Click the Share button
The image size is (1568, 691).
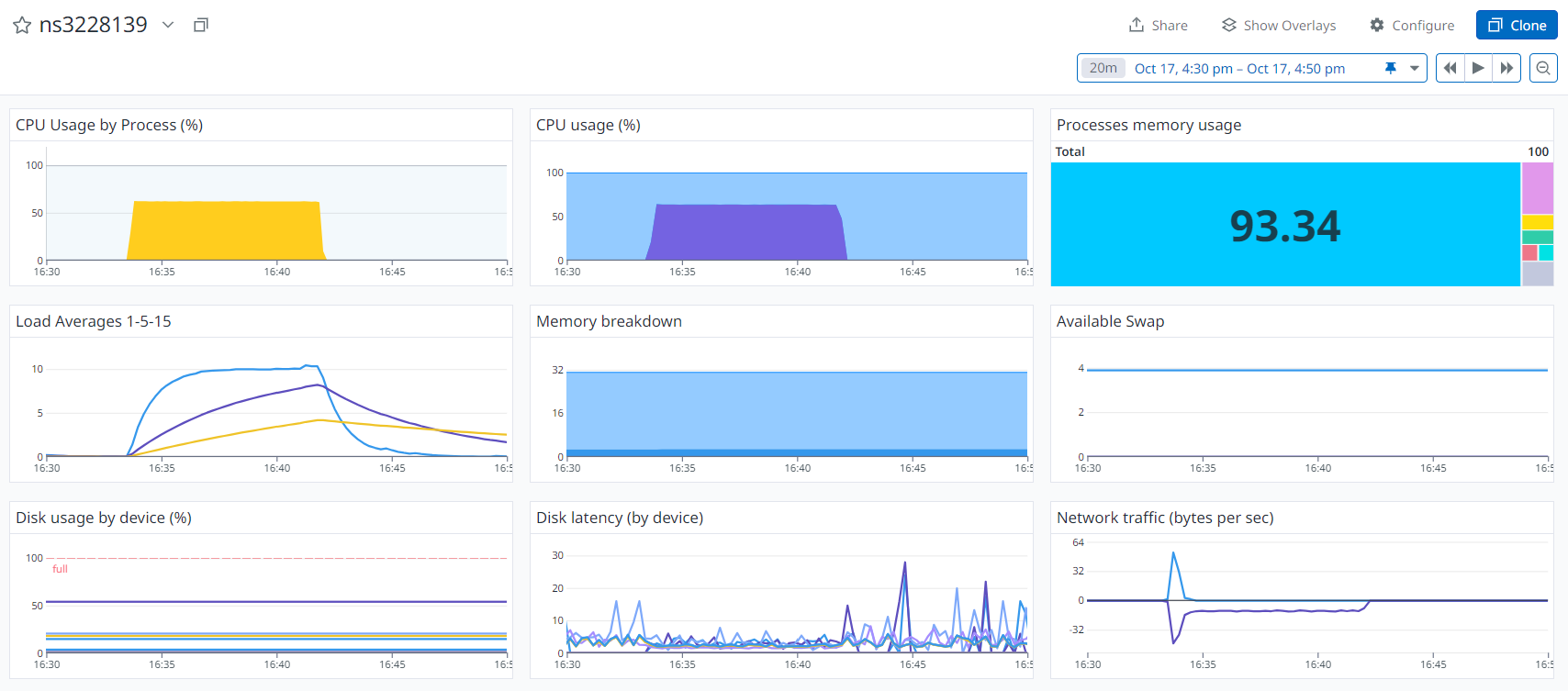click(1158, 25)
